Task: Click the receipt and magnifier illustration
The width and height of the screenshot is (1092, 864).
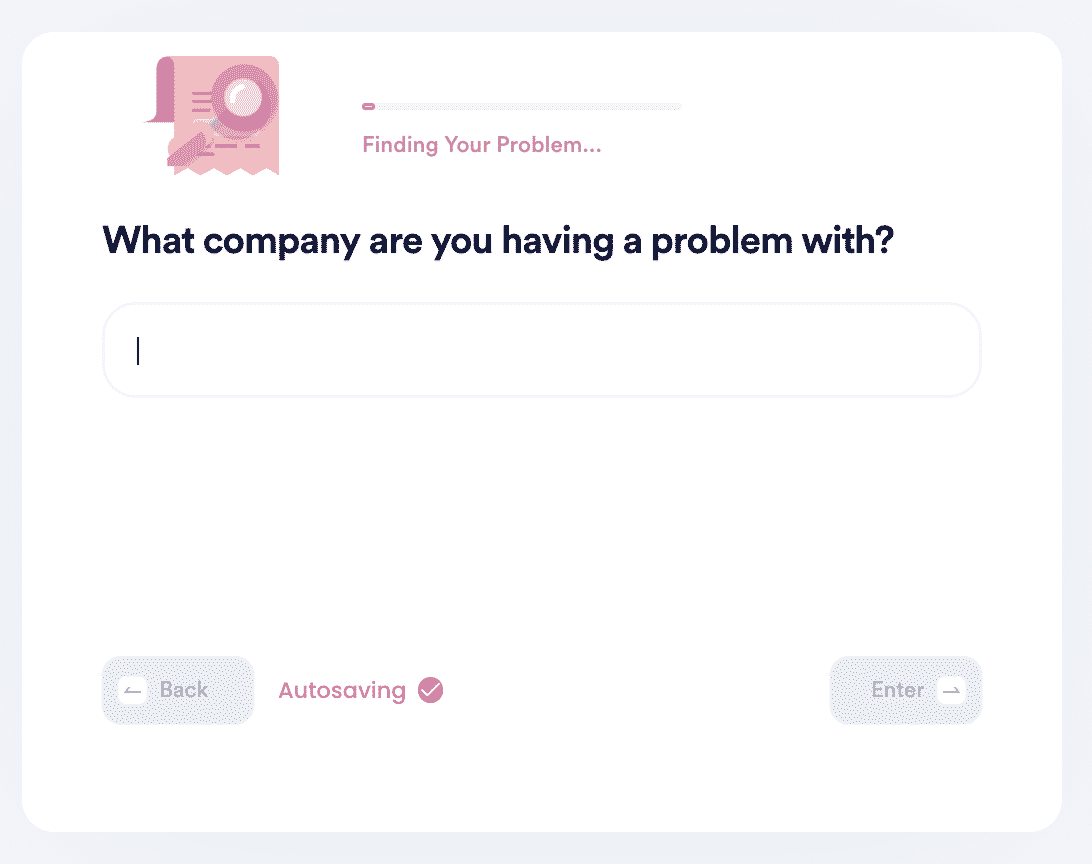Action: [212, 116]
